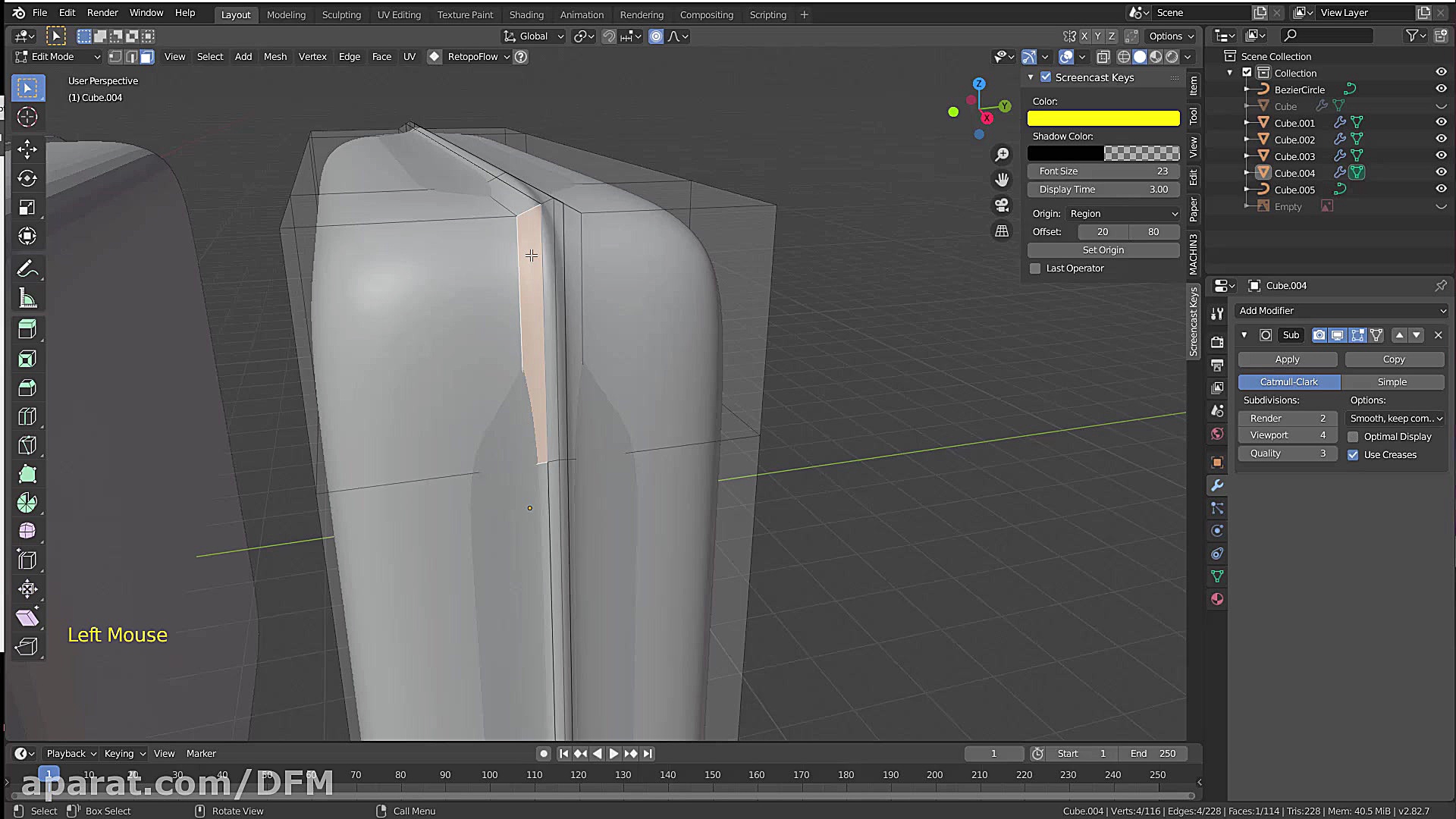
Task: Apply the subdivision modifier
Action: (1287, 359)
